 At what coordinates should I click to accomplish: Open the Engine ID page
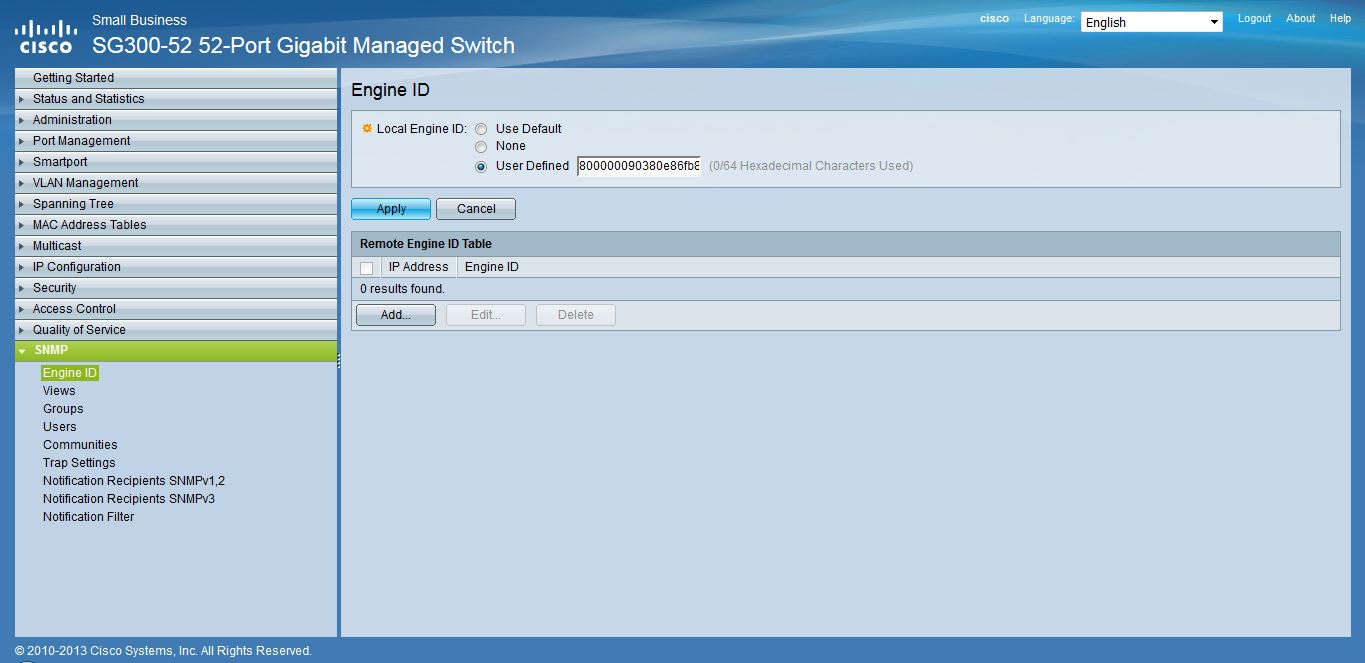pyautogui.click(x=70, y=373)
